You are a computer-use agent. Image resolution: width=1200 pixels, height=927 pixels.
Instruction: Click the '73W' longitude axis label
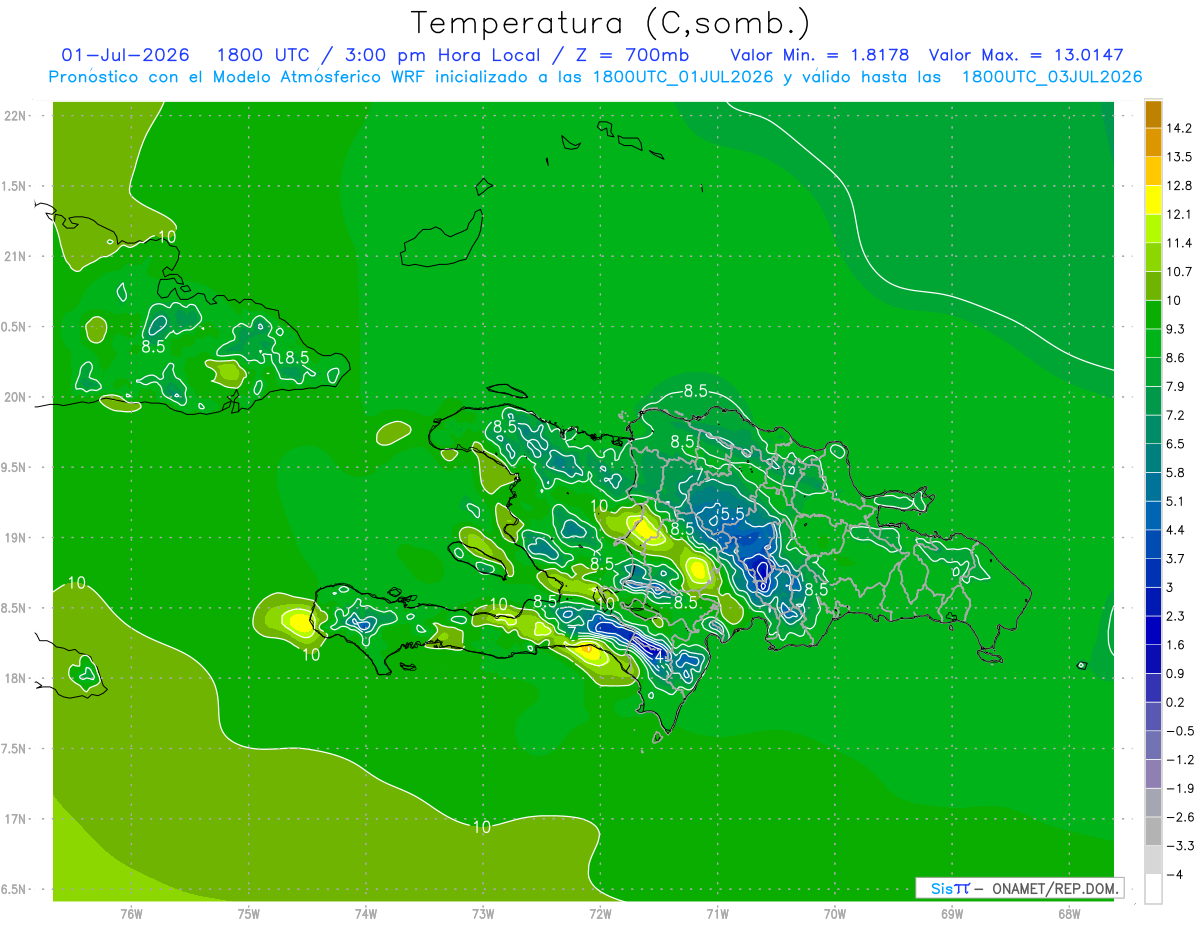pyautogui.click(x=483, y=914)
